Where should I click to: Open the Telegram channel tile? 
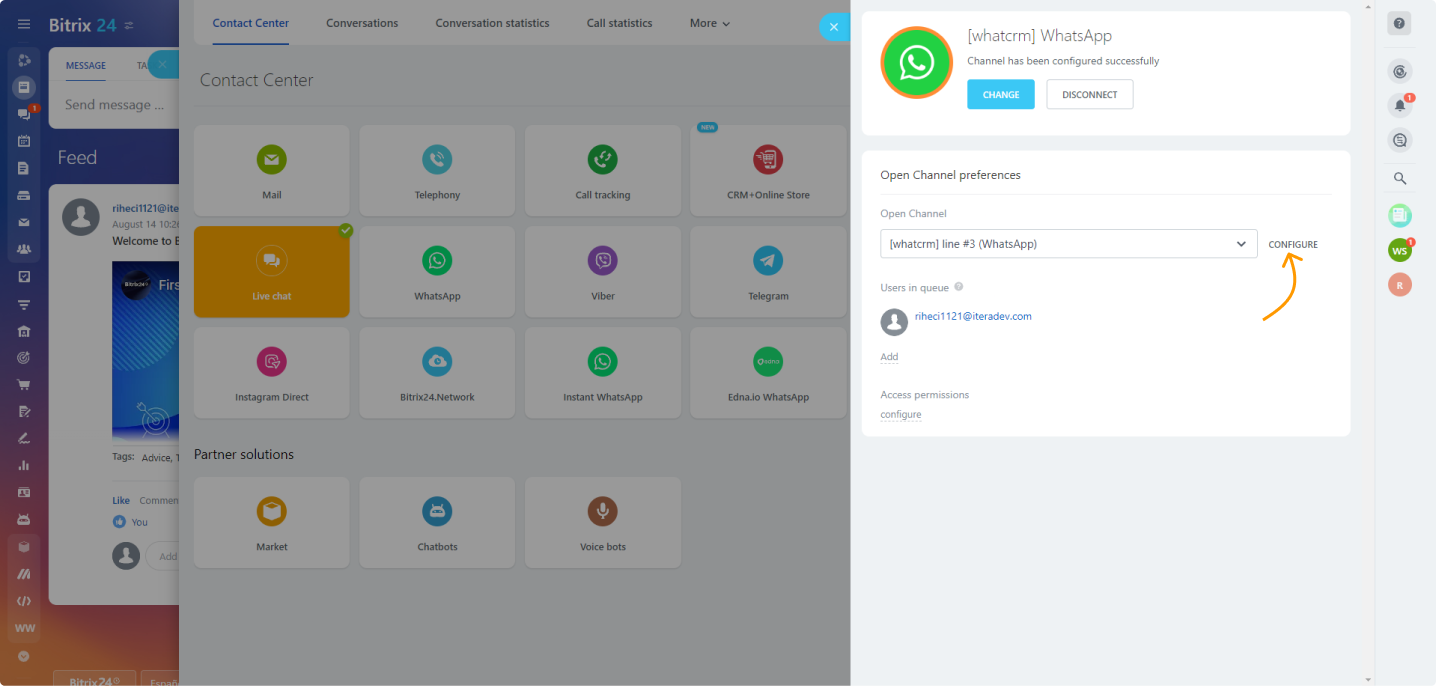point(768,271)
